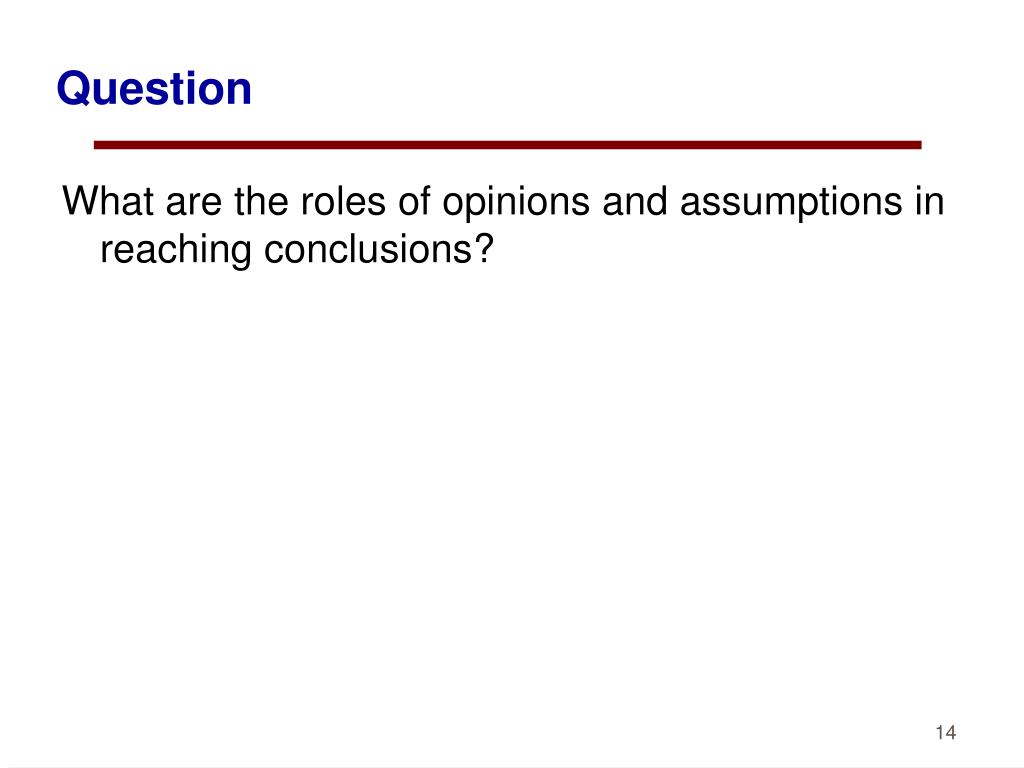Click the word 'of' before 'opinions'
Image resolution: width=1024 pixels, height=768 pixels.
click(x=414, y=201)
